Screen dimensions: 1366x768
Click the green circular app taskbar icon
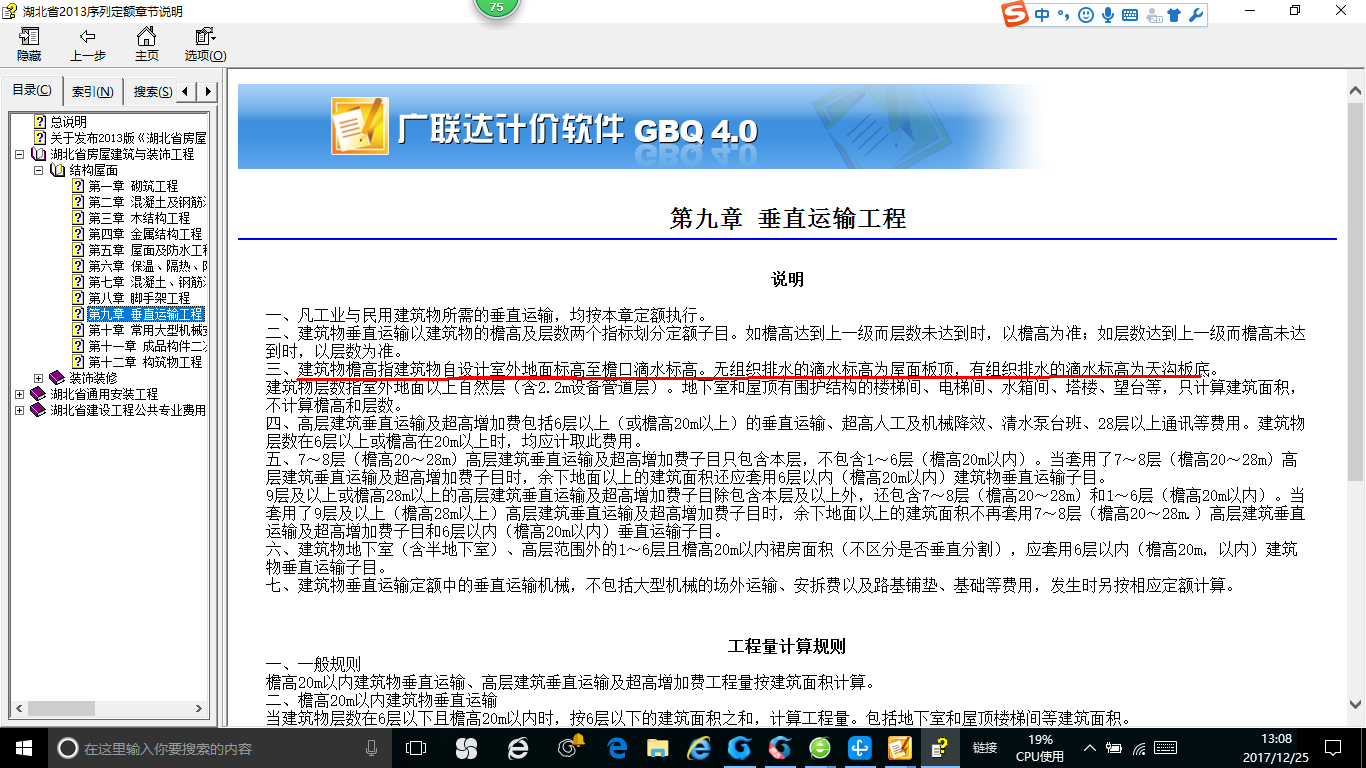coord(819,748)
